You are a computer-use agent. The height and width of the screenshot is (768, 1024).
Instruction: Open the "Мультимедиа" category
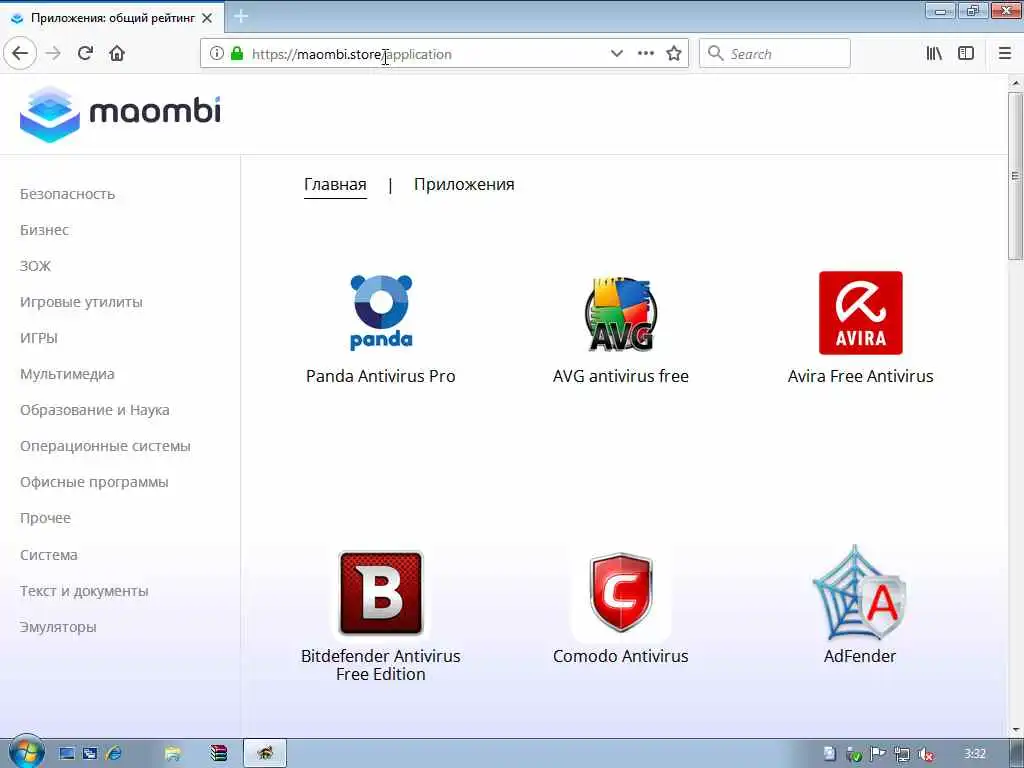[67, 374]
